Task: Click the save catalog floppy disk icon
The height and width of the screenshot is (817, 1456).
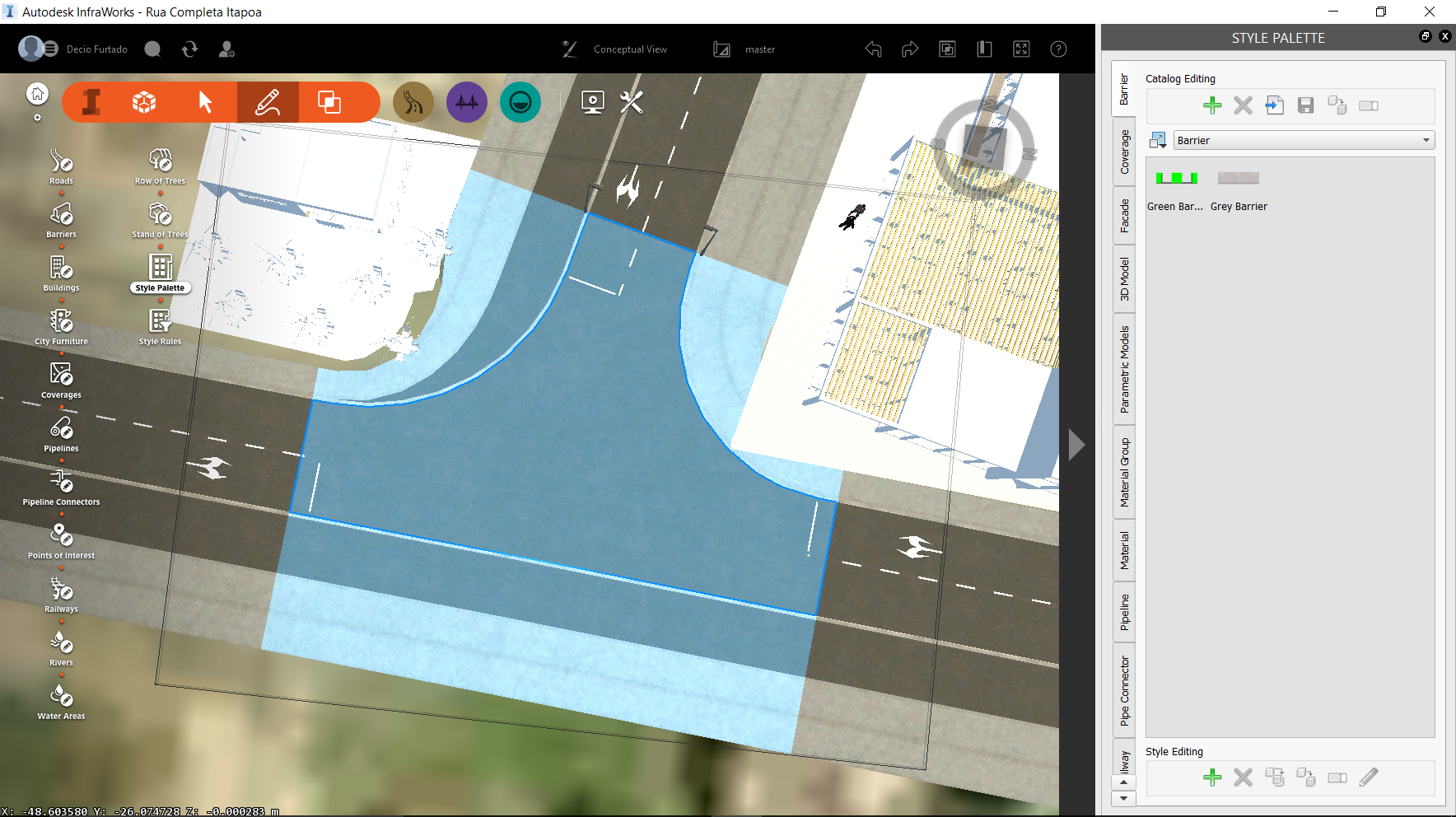Action: pos(1305,105)
